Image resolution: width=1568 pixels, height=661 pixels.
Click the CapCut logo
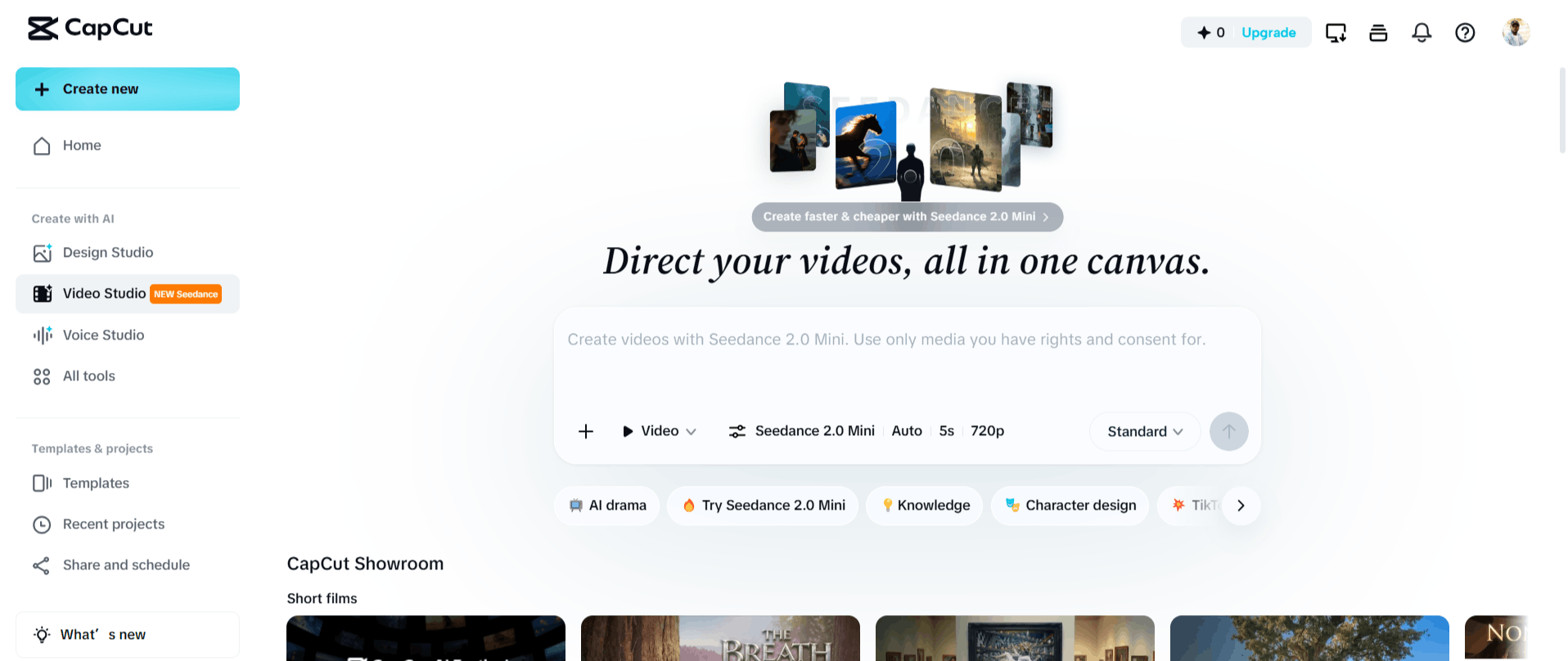point(90,29)
